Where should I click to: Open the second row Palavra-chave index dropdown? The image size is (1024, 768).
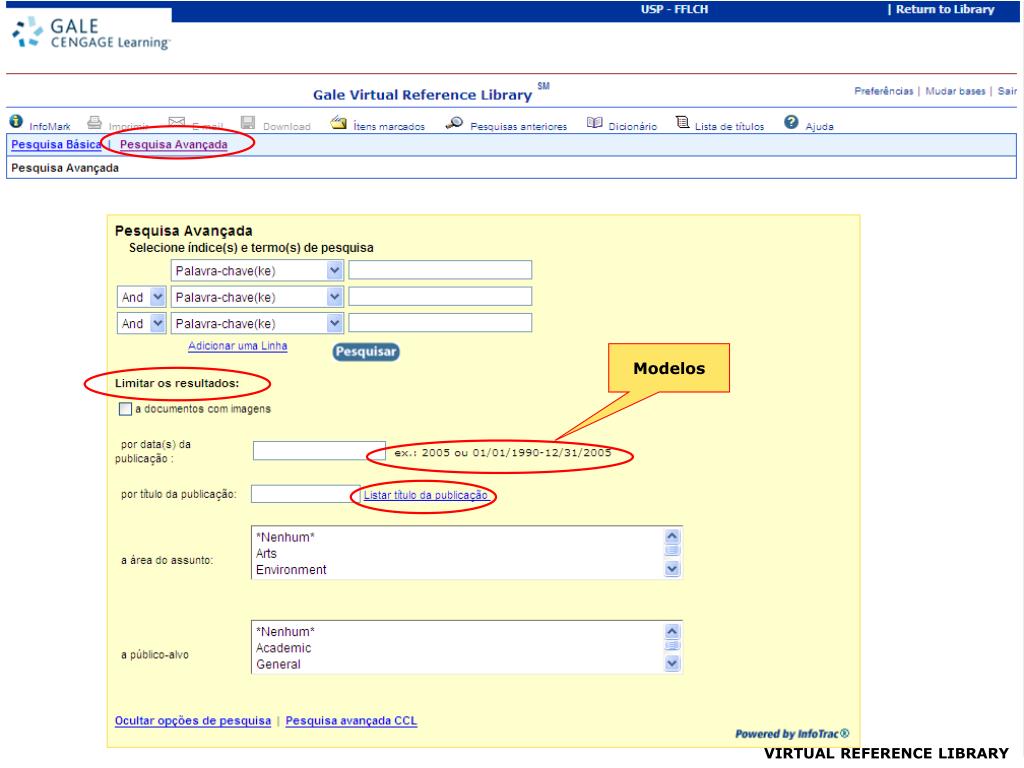[257, 297]
